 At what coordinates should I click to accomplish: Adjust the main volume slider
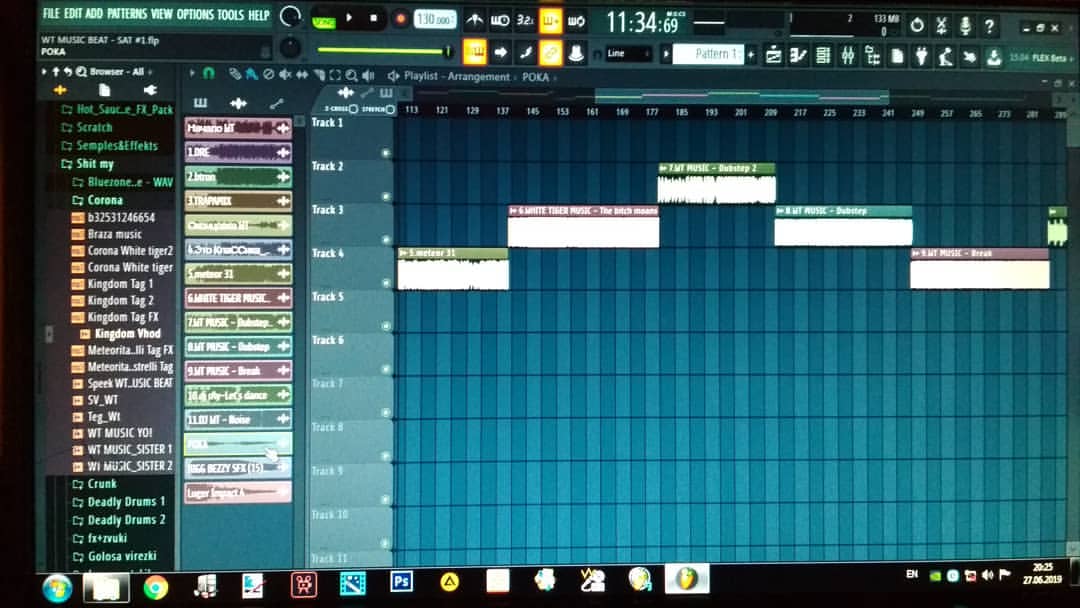coord(384,51)
